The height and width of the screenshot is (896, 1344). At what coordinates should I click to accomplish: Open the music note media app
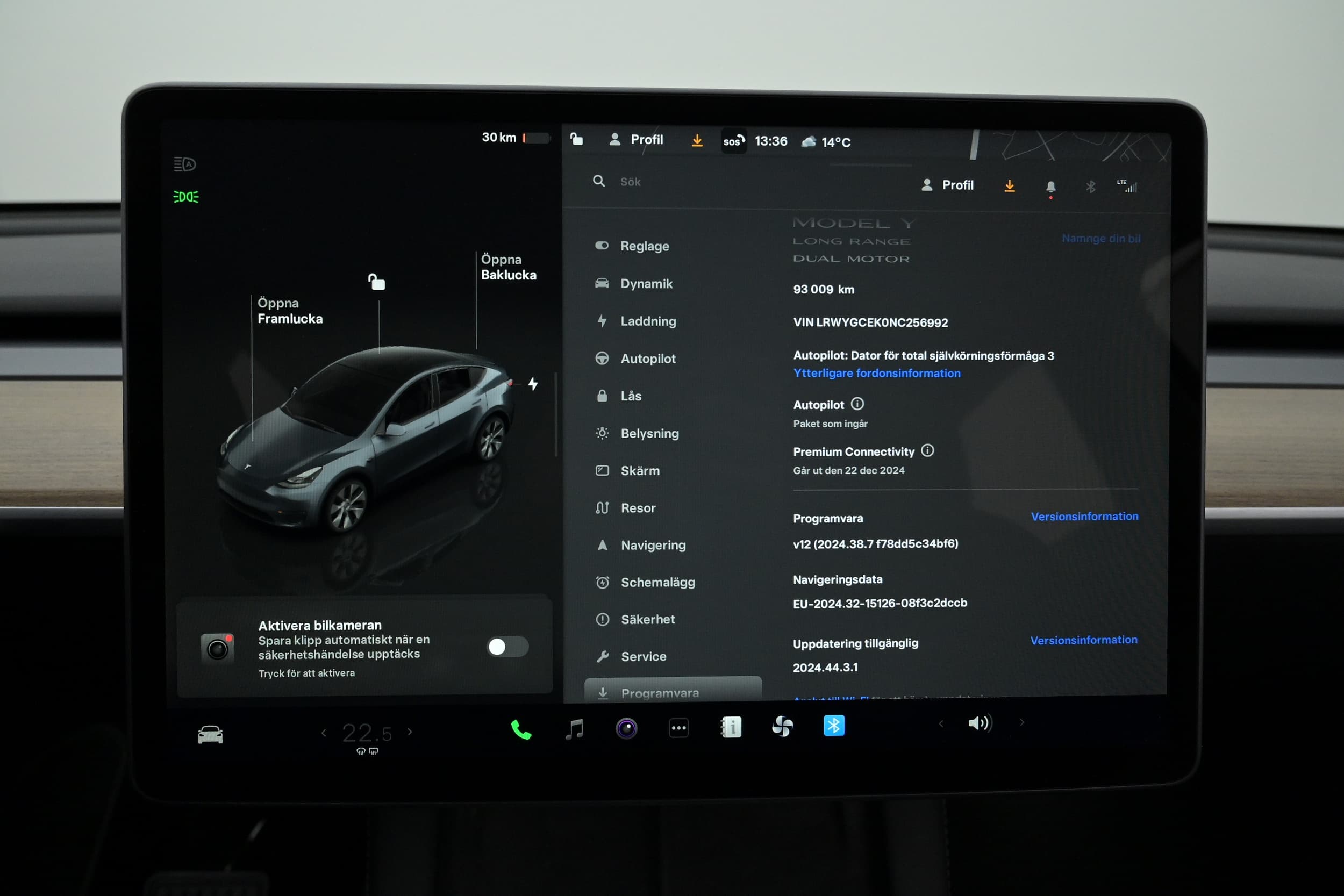(574, 729)
